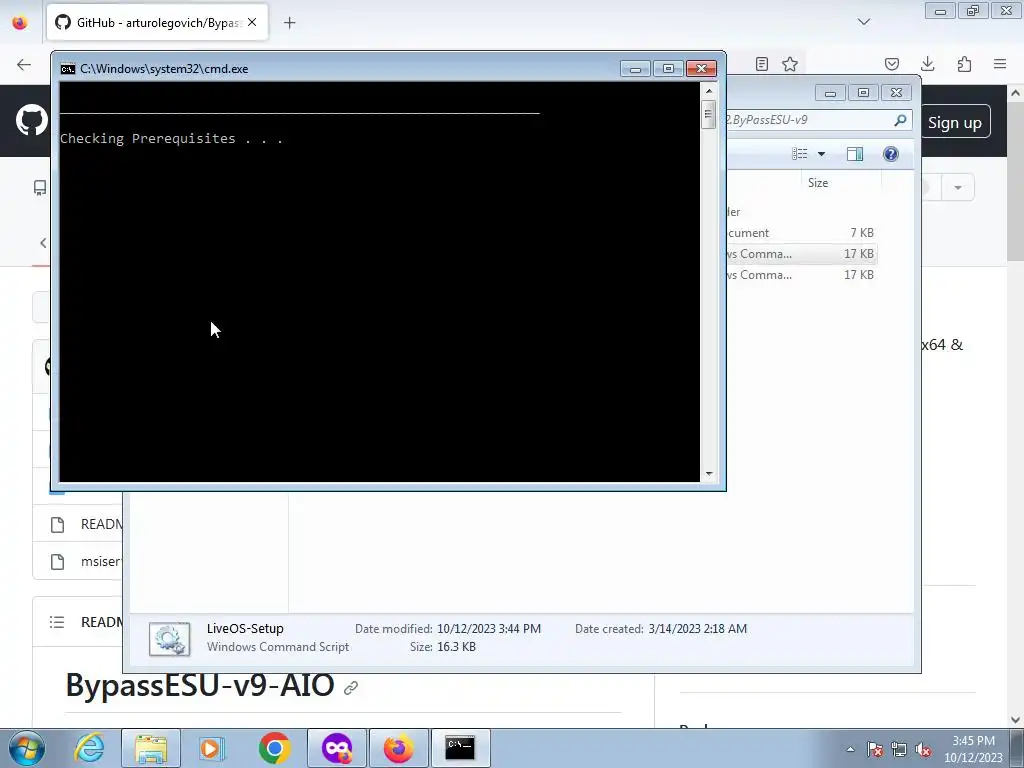Screen dimensions: 1024x768
Task: Change Explorer view icon button
Action: point(800,153)
